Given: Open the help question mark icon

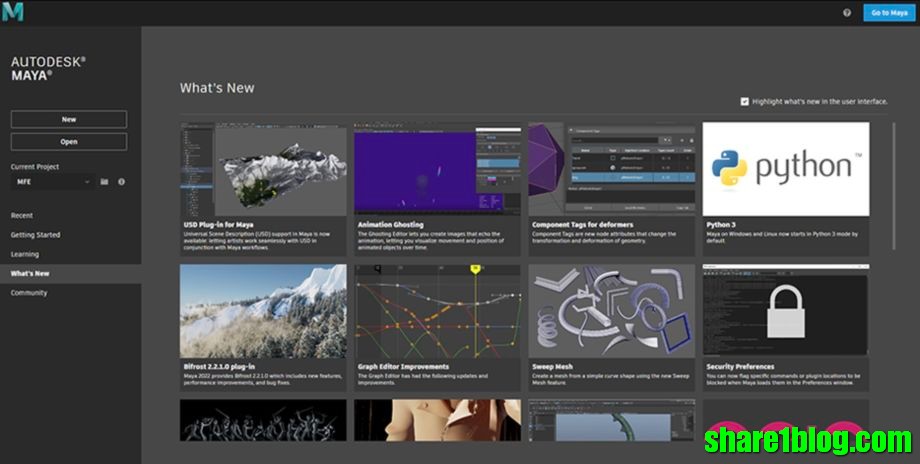Looking at the screenshot, I should coord(847,13).
